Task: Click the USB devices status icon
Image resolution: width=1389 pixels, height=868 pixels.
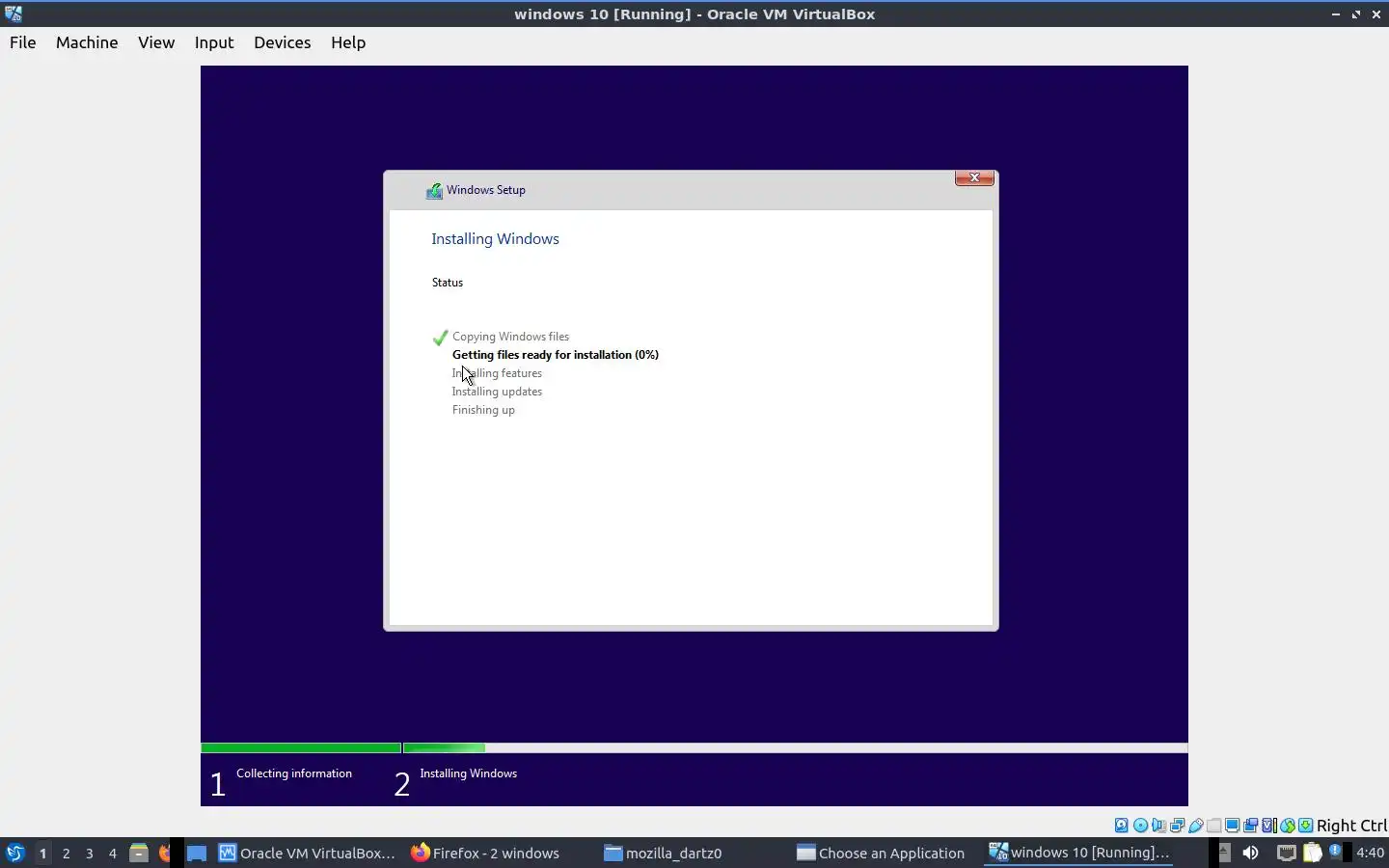Action: 1196,826
